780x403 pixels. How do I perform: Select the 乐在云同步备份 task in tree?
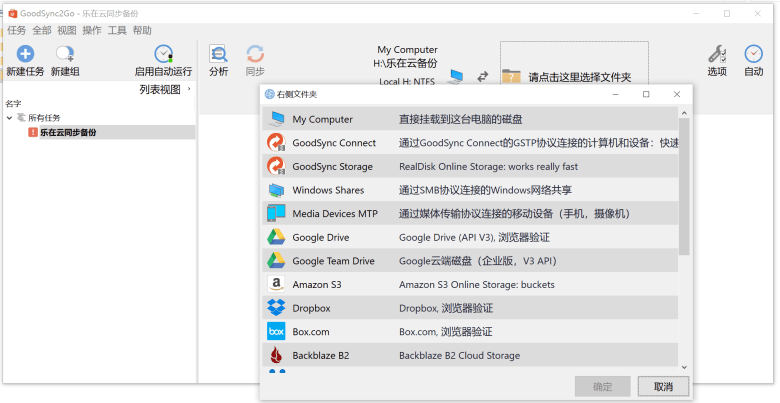point(68,132)
